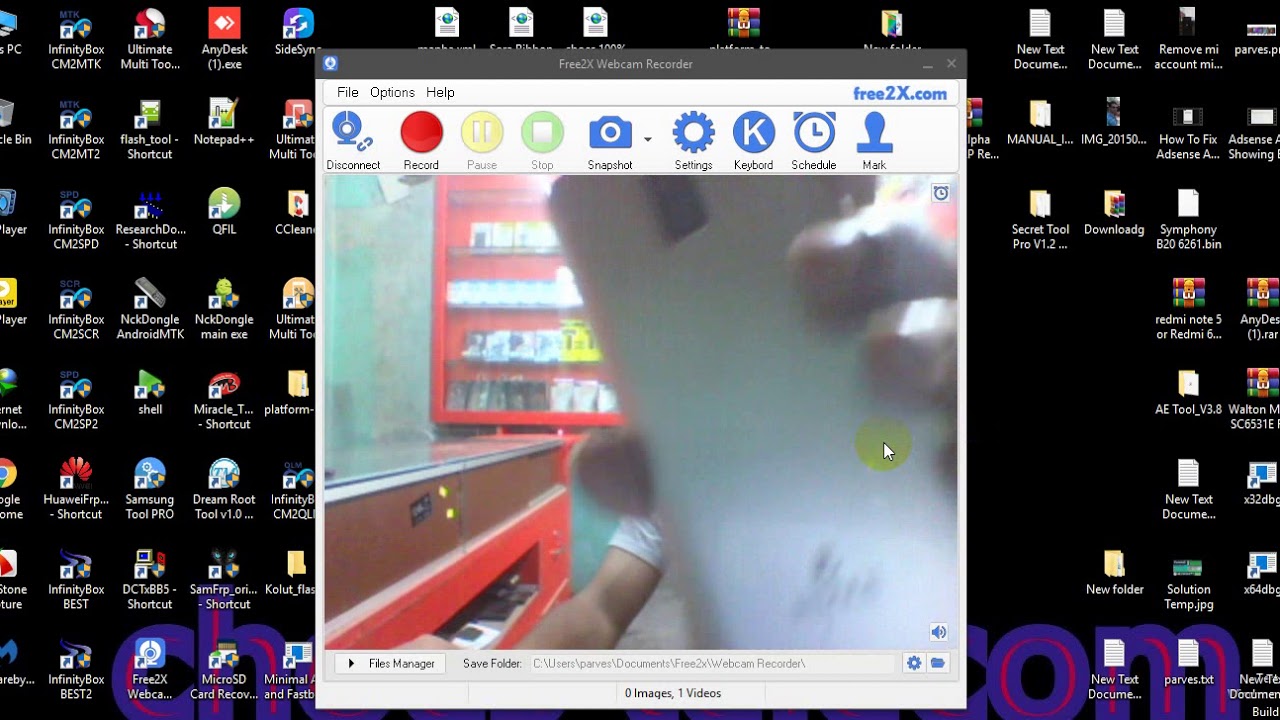Select the ResearchDo... - Shortcut desktop icon
The image size is (1280, 720).
150,220
